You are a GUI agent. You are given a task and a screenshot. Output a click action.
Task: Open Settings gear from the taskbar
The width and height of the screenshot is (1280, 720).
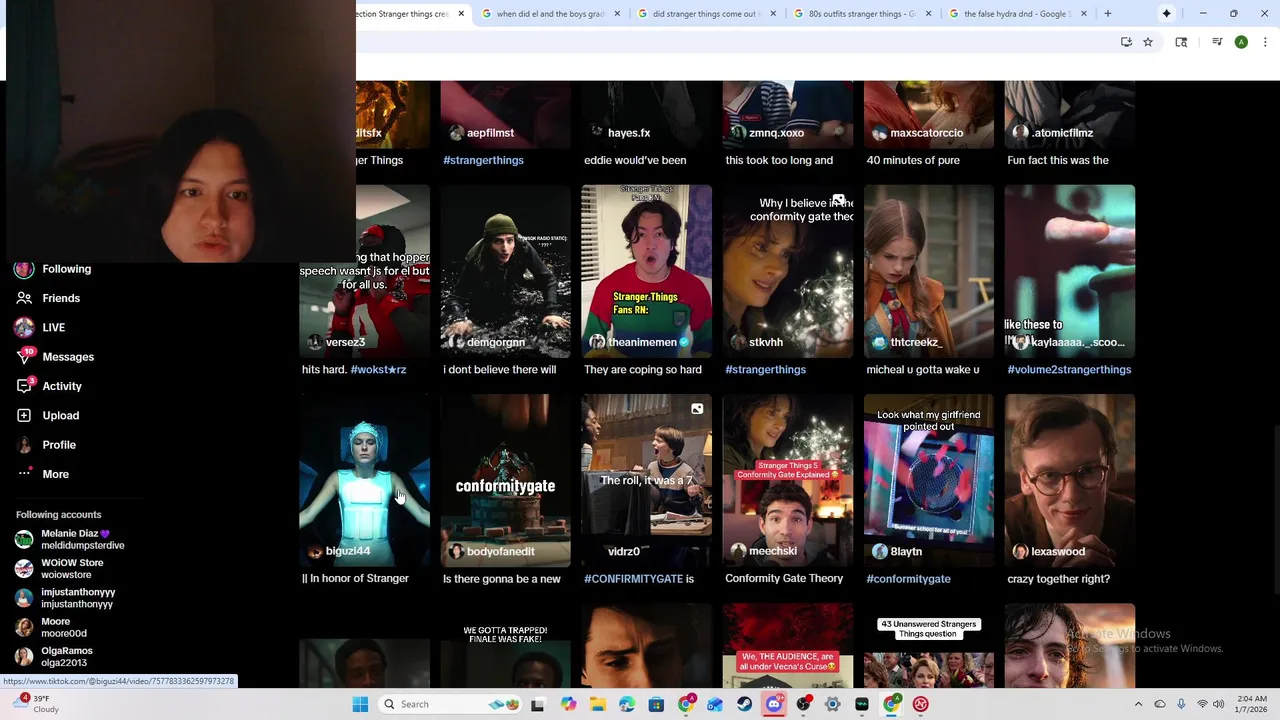tap(832, 704)
